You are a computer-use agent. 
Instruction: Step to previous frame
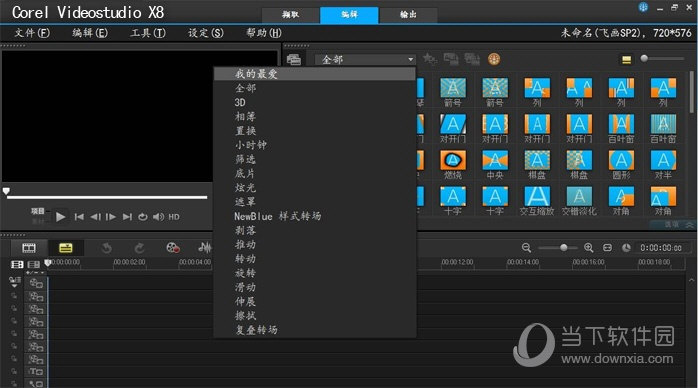tap(95, 217)
